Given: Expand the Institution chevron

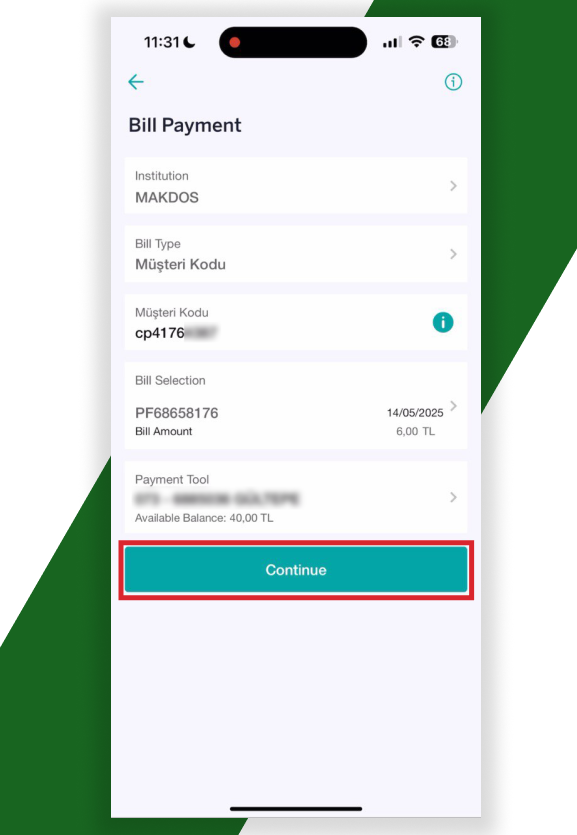Looking at the screenshot, I should click(x=453, y=185).
